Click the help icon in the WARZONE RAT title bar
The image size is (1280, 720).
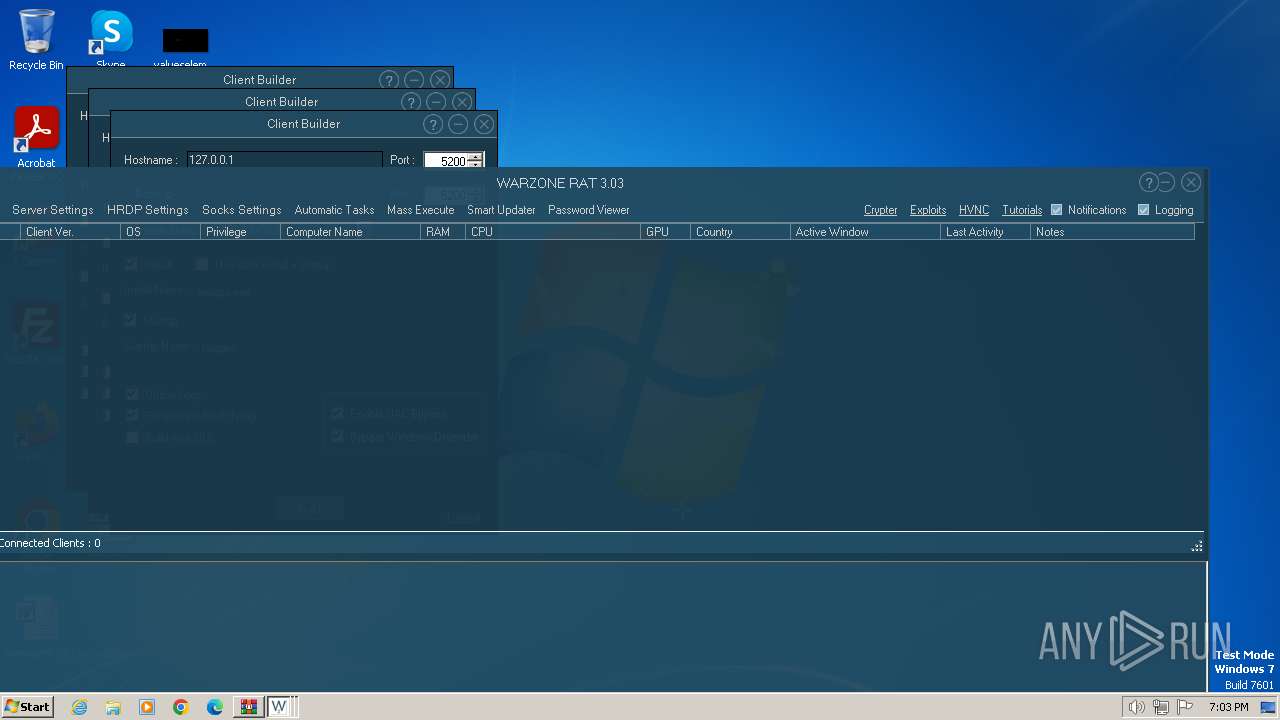point(1148,182)
